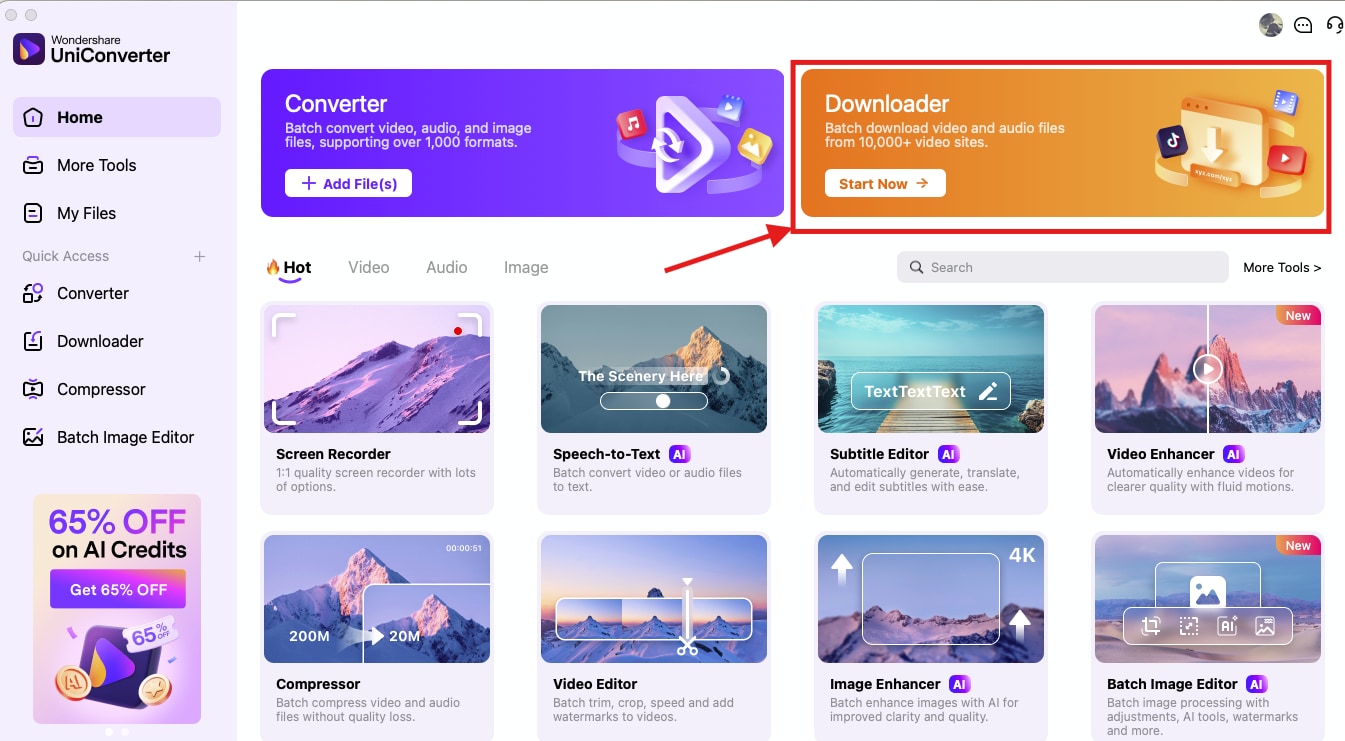Click the My Files document icon

(33, 213)
